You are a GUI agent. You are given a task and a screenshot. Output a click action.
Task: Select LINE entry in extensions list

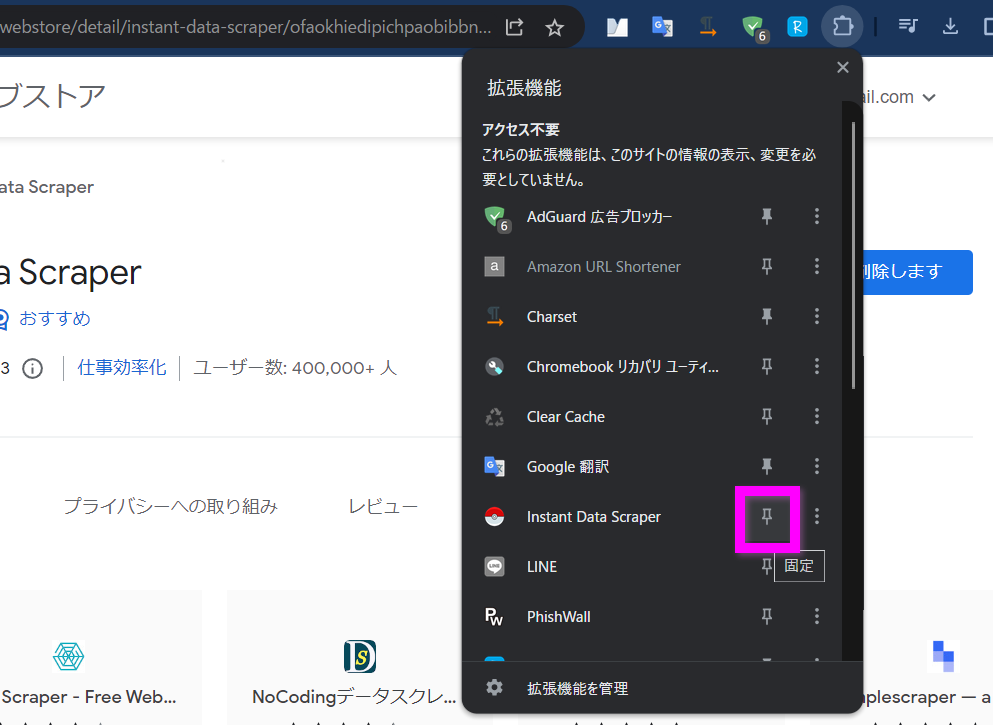(542, 567)
